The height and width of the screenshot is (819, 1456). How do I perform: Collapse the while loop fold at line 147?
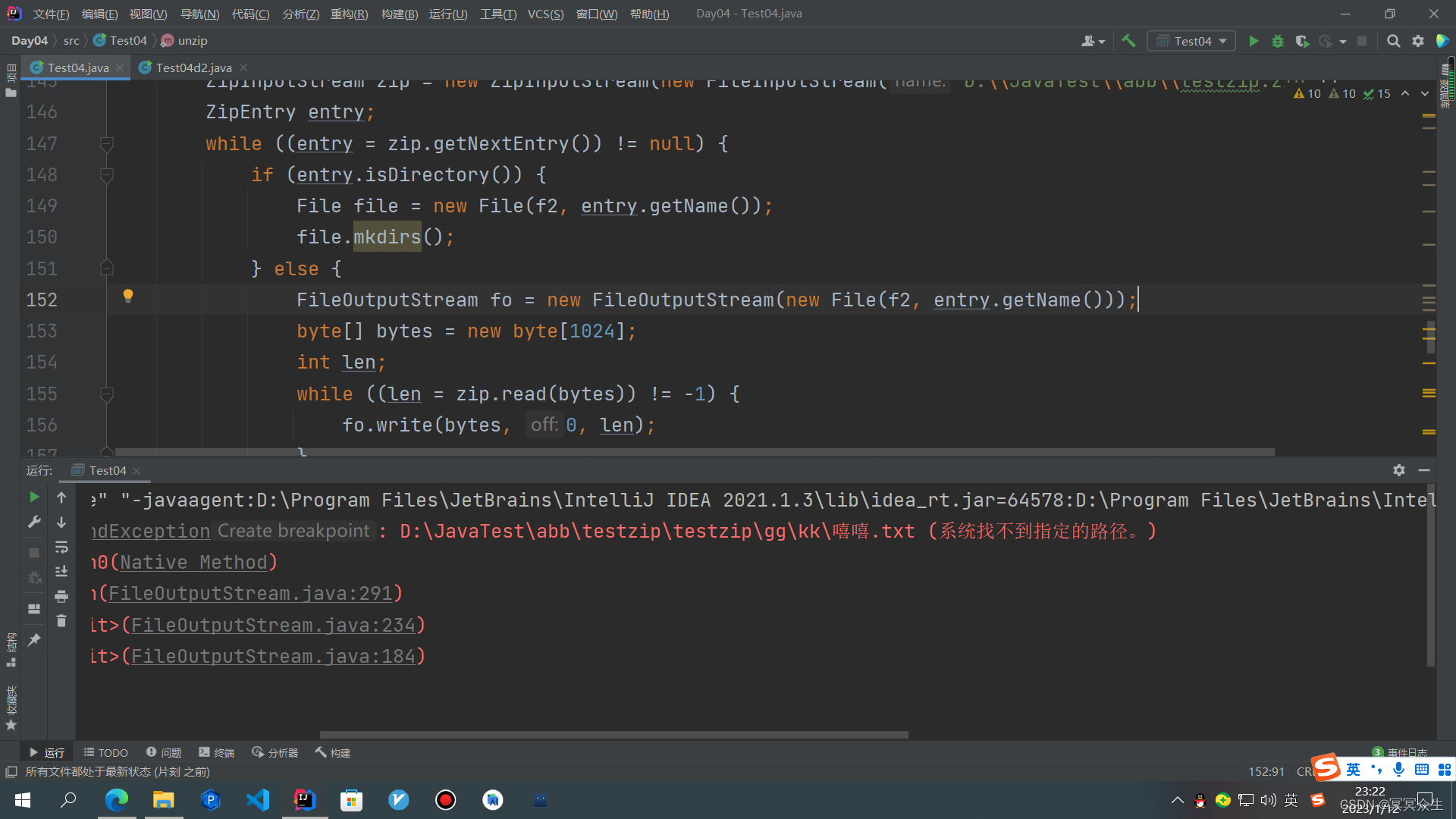[107, 144]
